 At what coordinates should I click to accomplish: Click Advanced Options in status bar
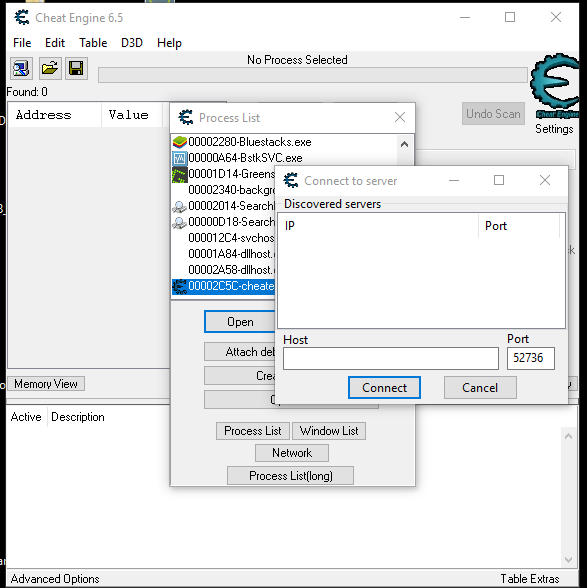coord(55,579)
